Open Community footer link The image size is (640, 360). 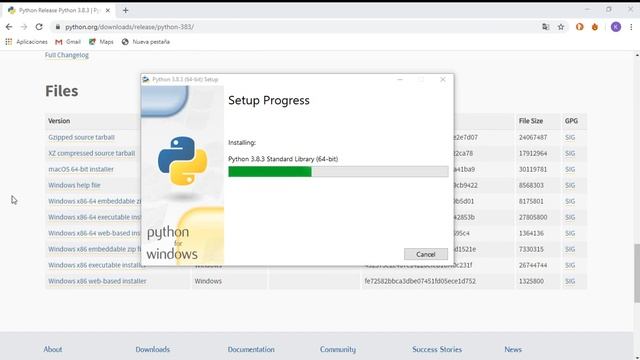338,349
